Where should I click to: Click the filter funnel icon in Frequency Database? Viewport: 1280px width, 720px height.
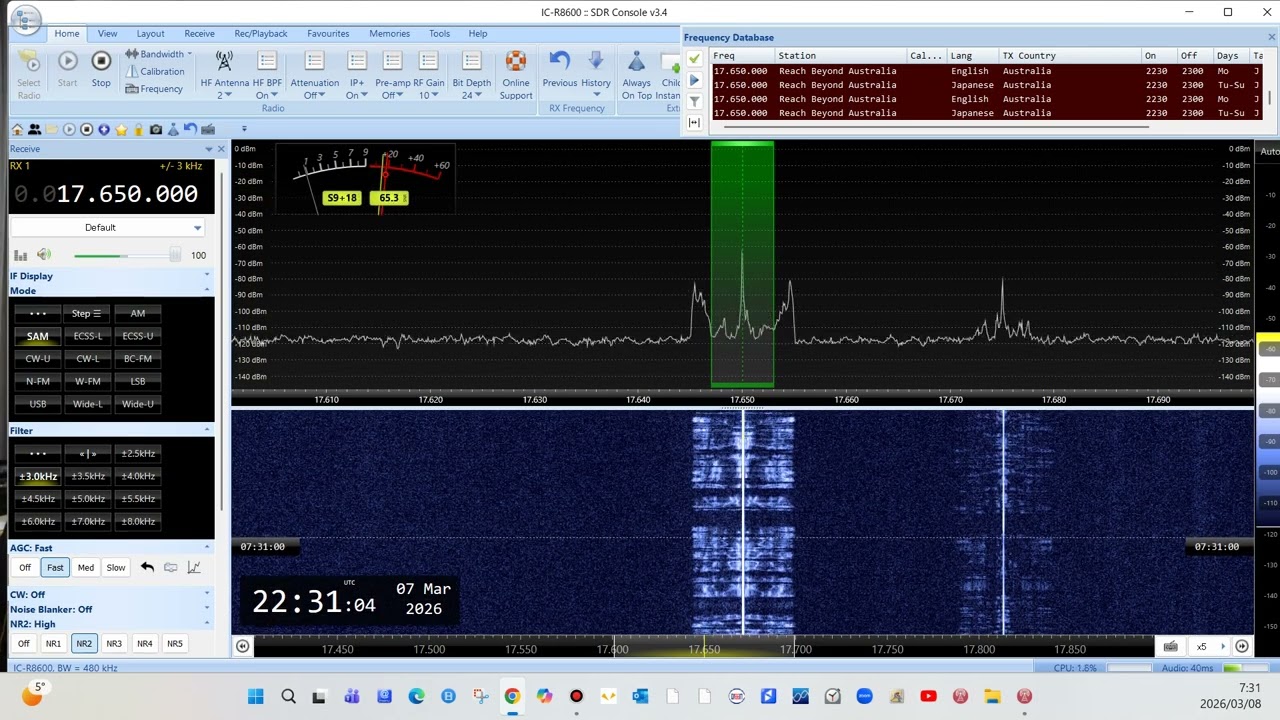click(x=695, y=101)
